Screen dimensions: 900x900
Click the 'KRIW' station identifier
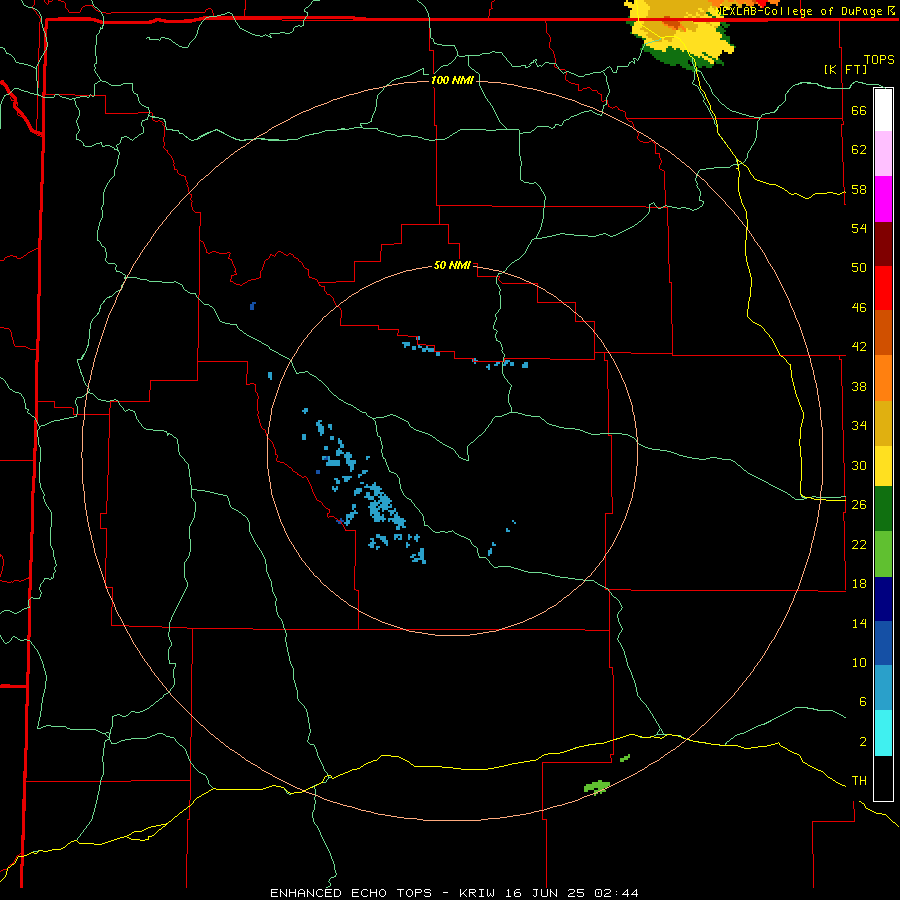(478, 893)
